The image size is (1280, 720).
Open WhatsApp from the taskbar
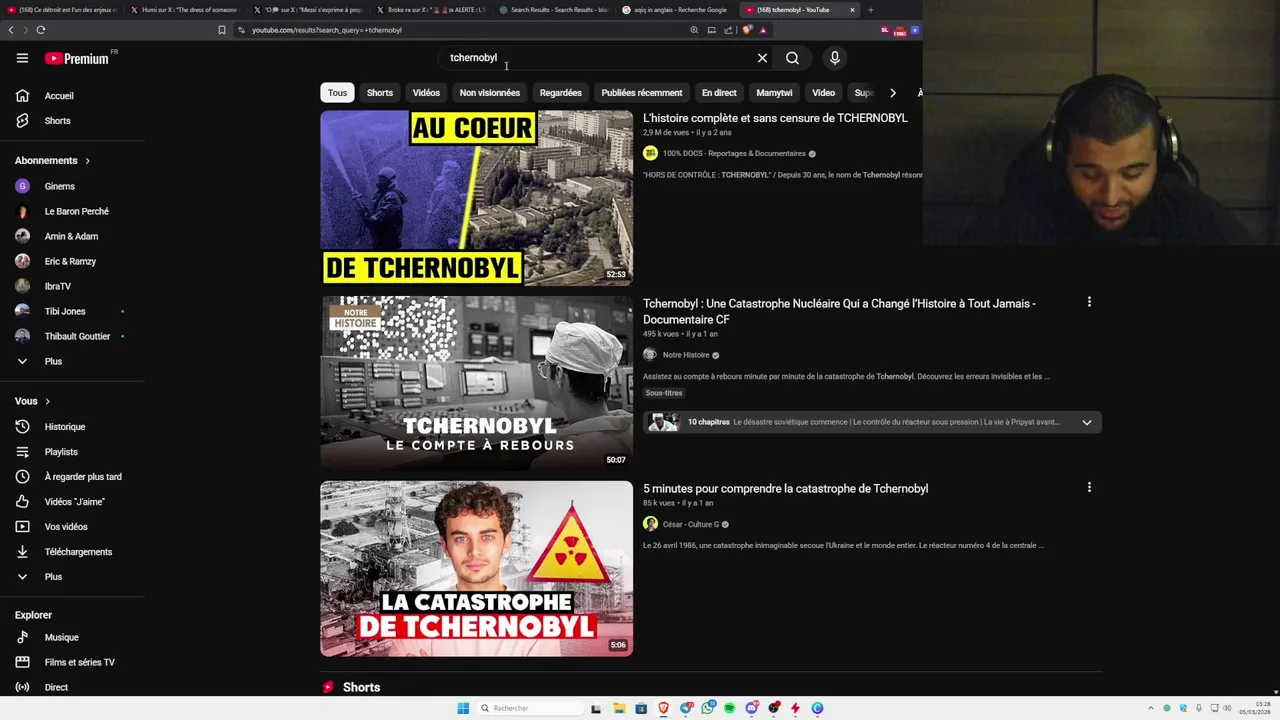coord(708,708)
